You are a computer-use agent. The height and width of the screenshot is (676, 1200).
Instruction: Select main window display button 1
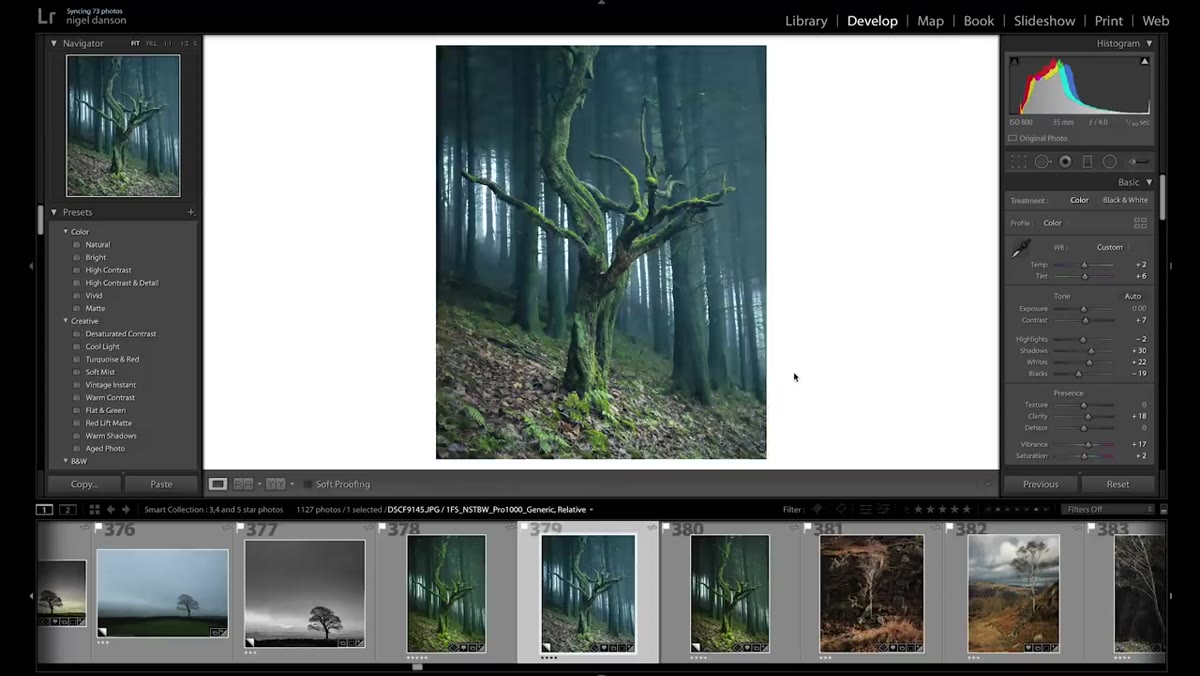click(x=44, y=509)
